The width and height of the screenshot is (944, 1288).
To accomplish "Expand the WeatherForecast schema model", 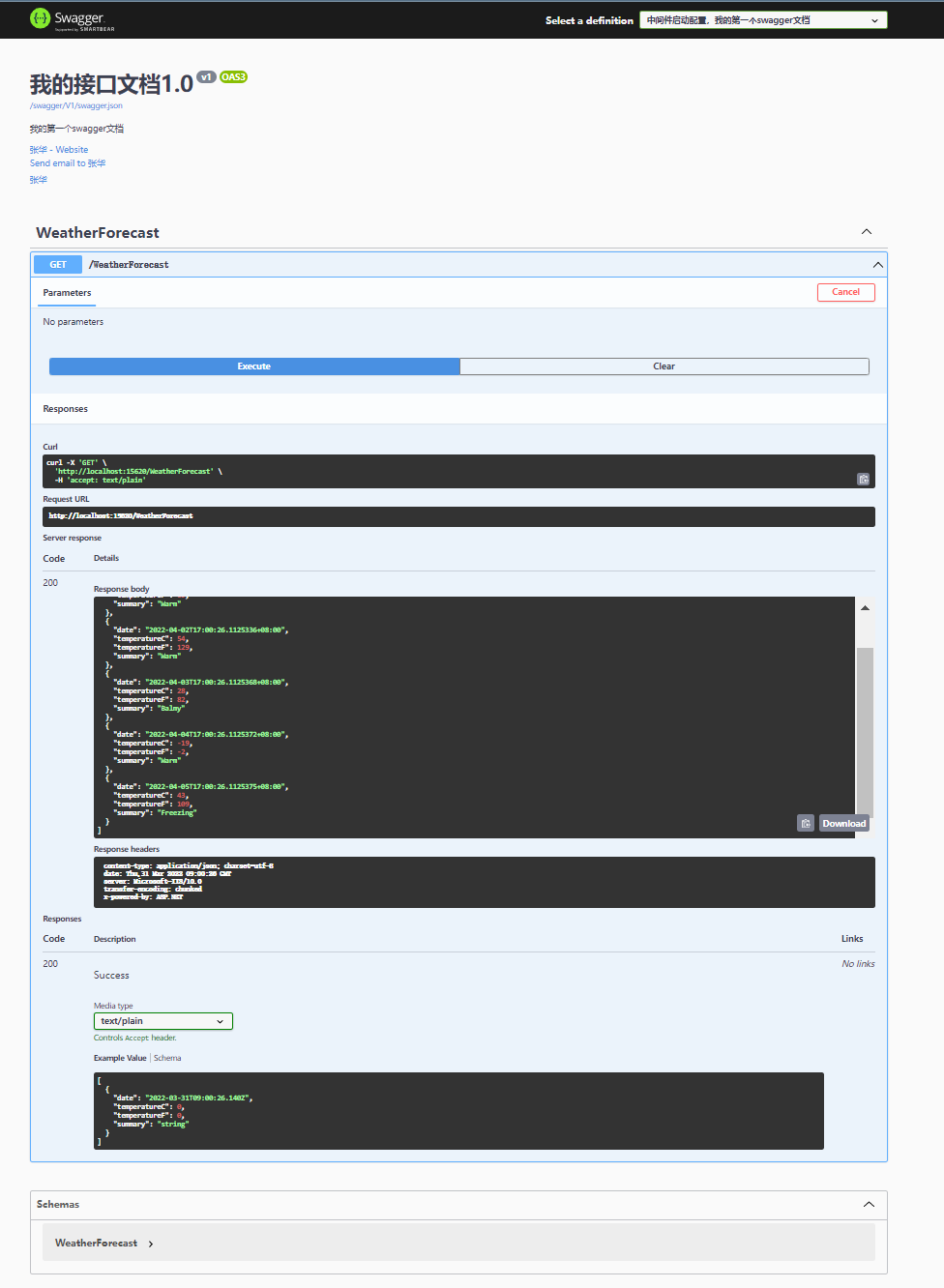I will [151, 1244].
